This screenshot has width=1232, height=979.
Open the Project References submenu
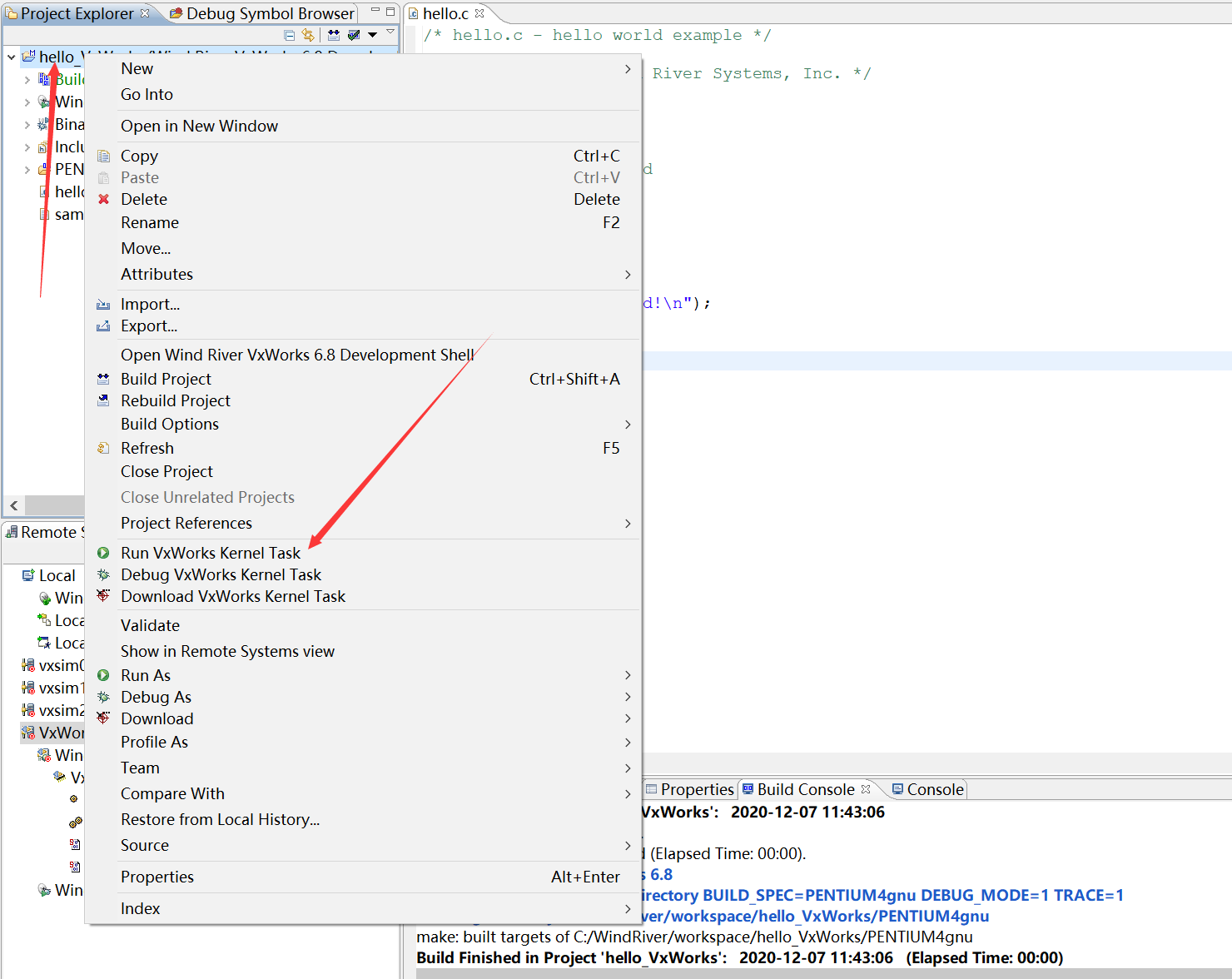(363, 523)
